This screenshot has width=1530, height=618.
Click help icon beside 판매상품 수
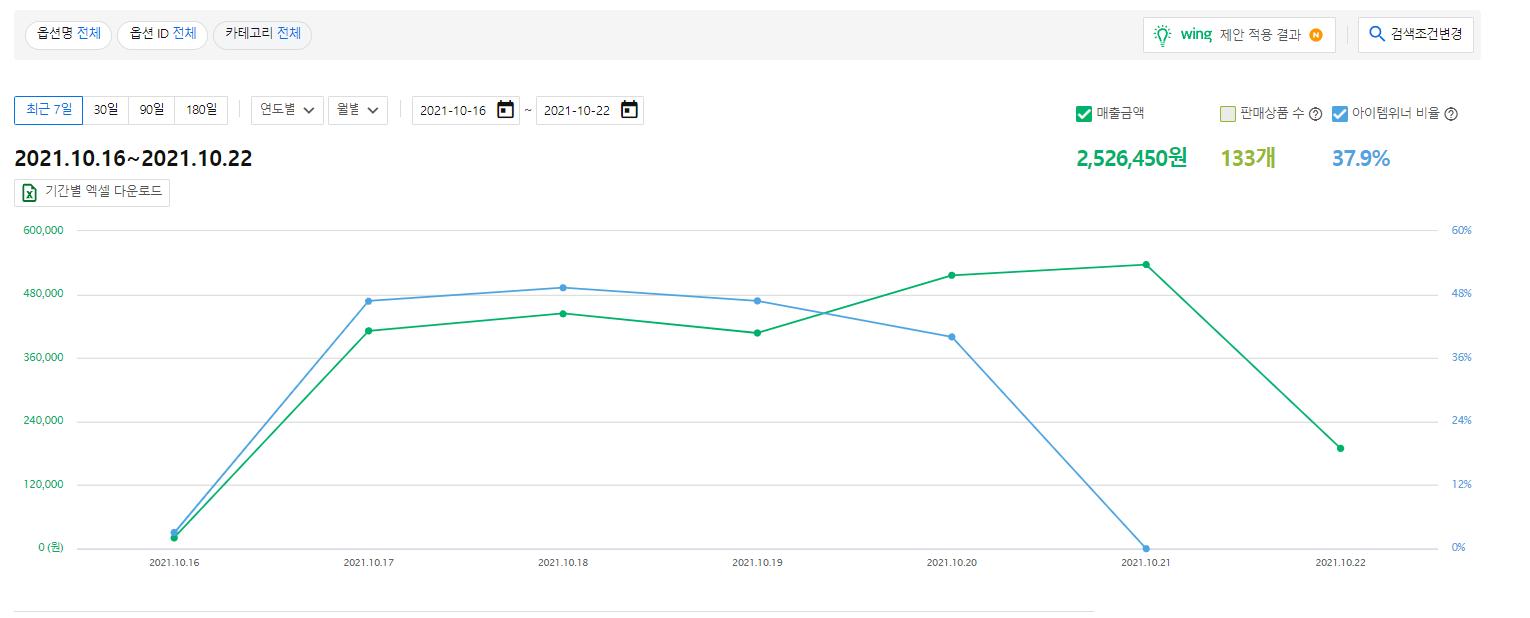[x=1316, y=114]
